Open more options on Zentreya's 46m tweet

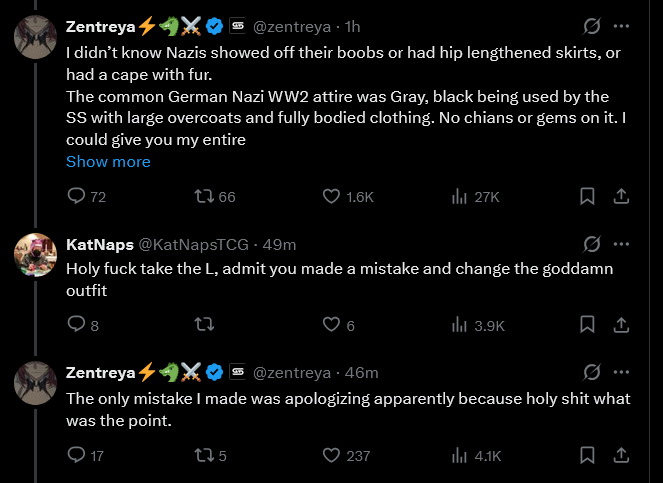[x=621, y=372]
